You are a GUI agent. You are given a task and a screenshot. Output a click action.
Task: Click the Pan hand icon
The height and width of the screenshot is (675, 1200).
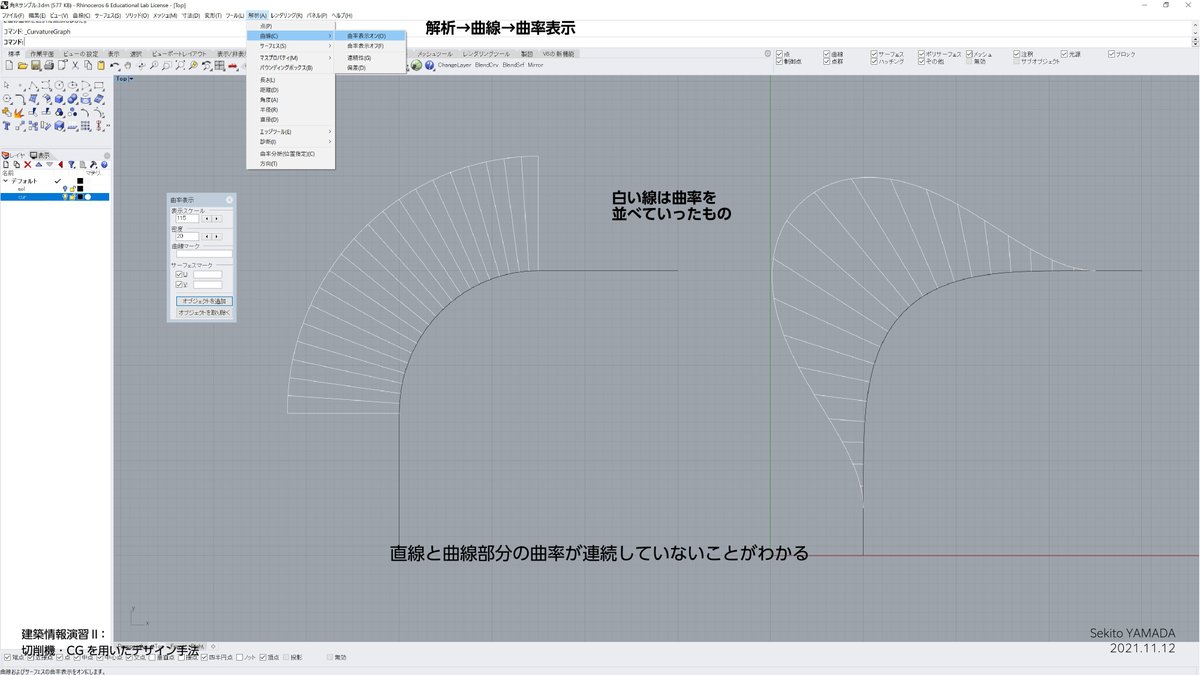pos(128,65)
